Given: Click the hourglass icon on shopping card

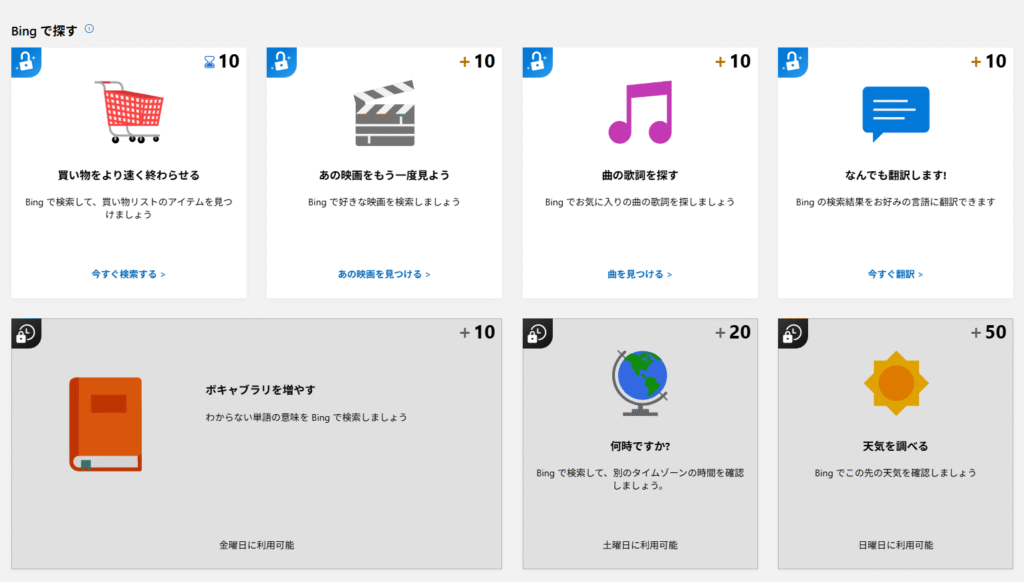Looking at the screenshot, I should pos(209,62).
